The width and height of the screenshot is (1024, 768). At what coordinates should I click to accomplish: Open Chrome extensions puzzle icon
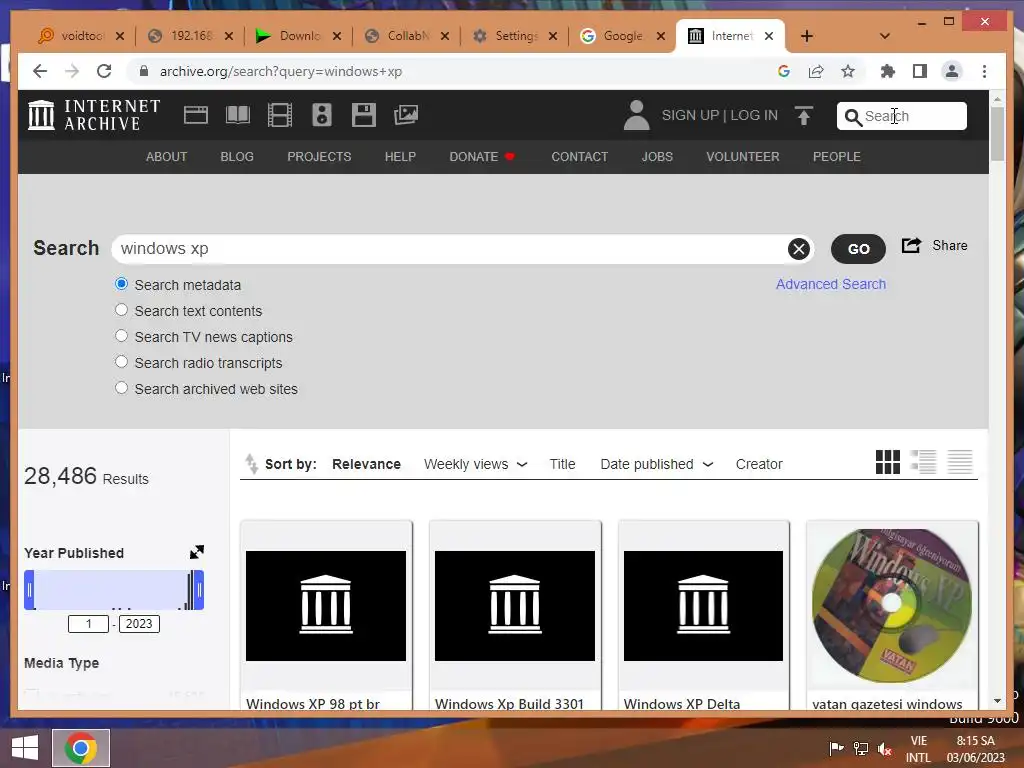[888, 71]
